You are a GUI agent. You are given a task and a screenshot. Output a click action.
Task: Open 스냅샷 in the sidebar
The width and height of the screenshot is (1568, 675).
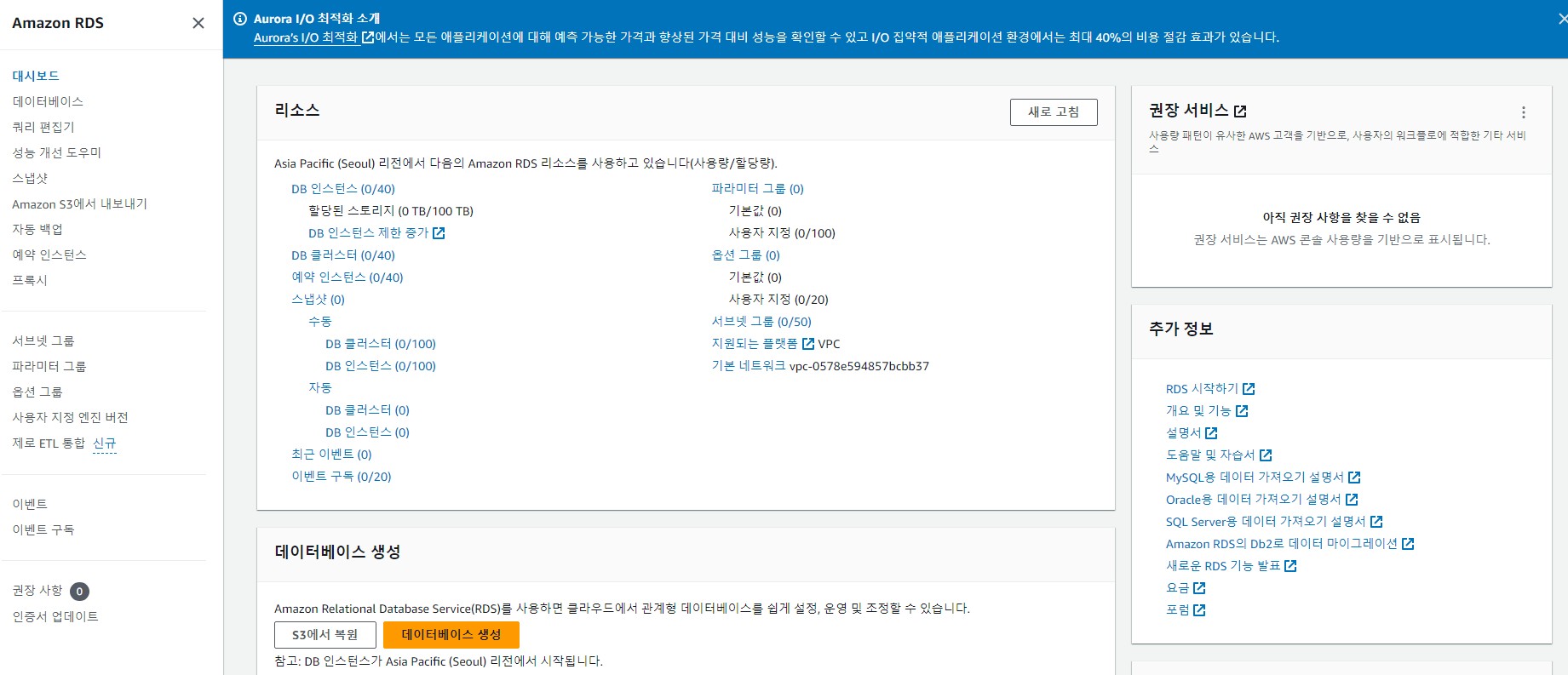click(30, 178)
